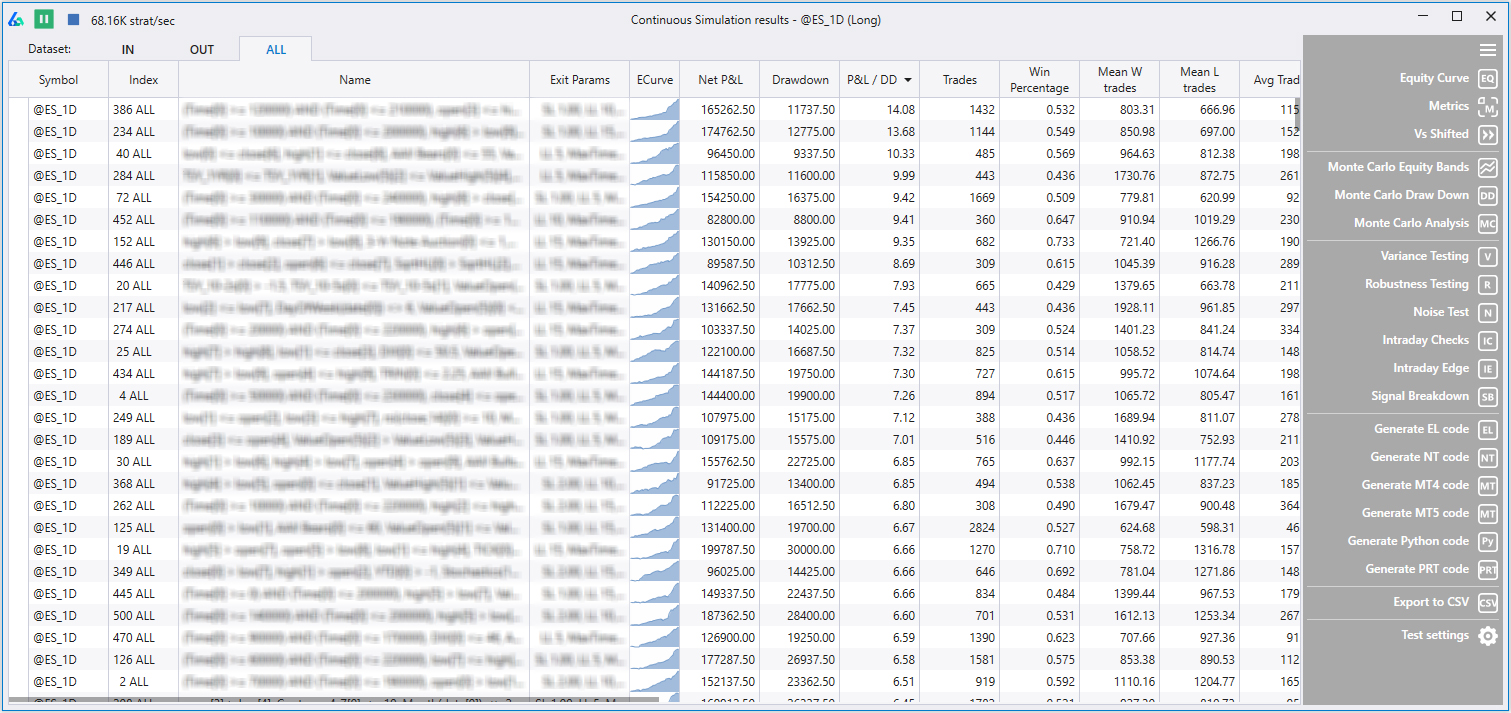Open equity curve thumbnail of top strategy

(654, 109)
